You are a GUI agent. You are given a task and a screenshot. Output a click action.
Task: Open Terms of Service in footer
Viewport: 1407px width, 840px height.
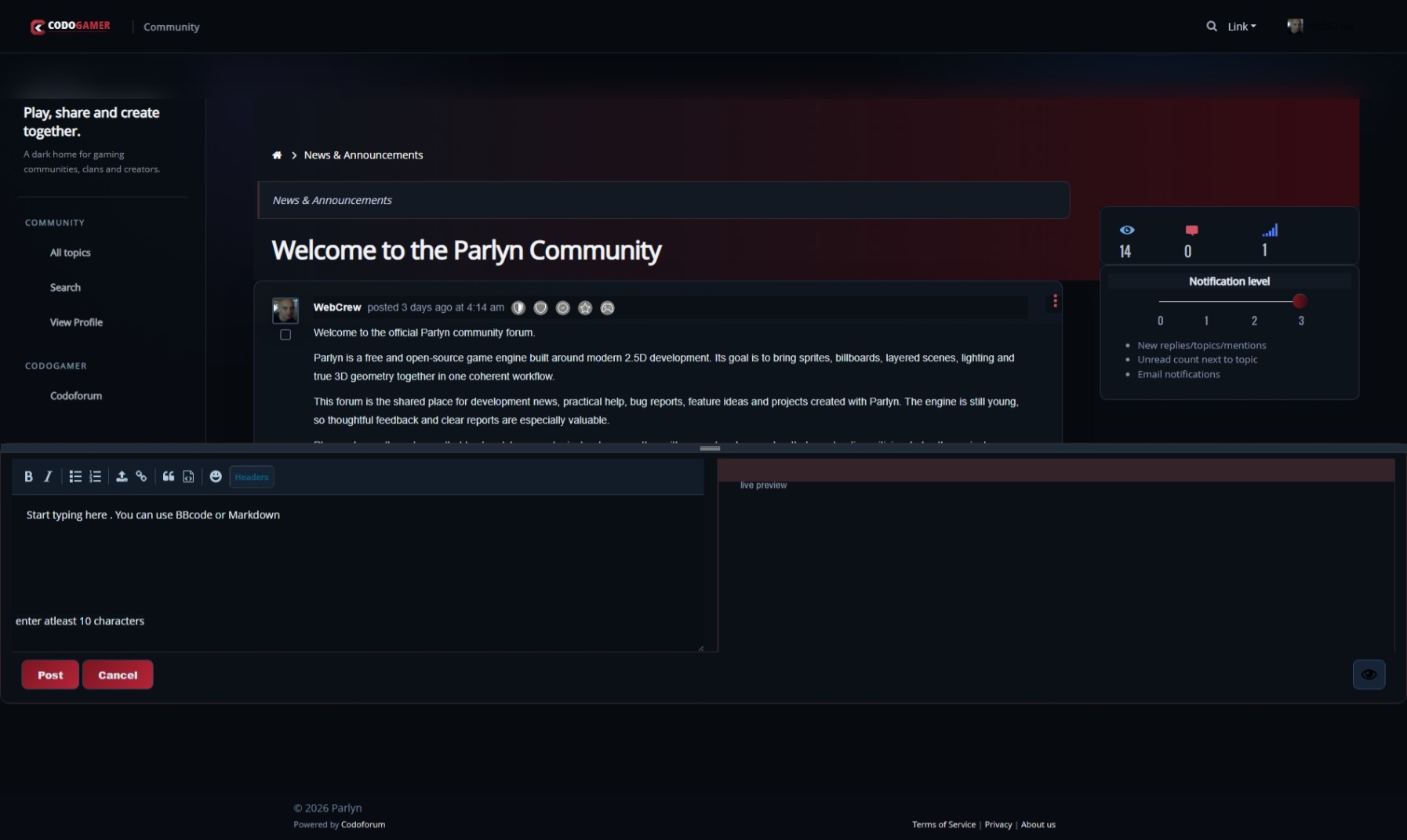click(x=943, y=825)
